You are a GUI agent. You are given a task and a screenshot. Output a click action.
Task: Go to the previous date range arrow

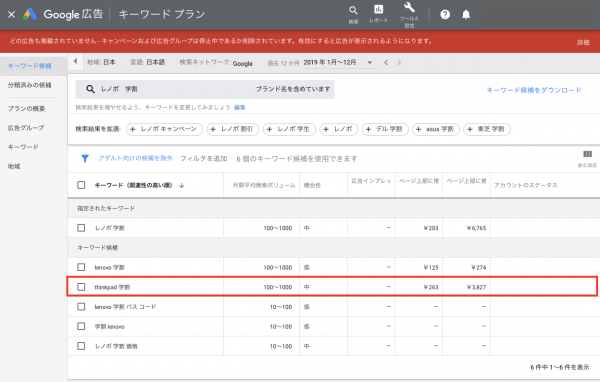[x=386, y=62]
